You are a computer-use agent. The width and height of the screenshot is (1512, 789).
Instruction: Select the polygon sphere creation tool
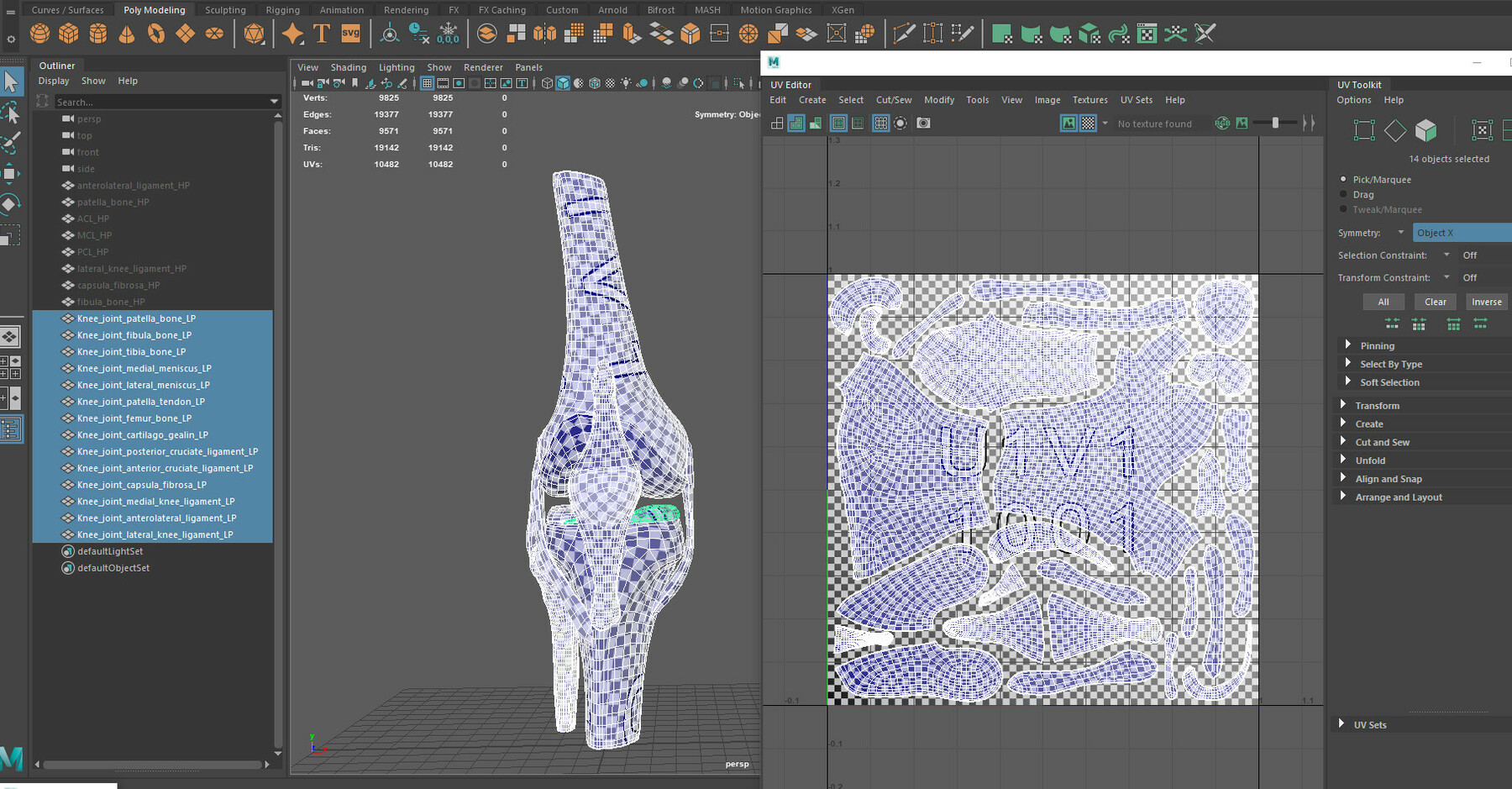pyautogui.click(x=39, y=34)
